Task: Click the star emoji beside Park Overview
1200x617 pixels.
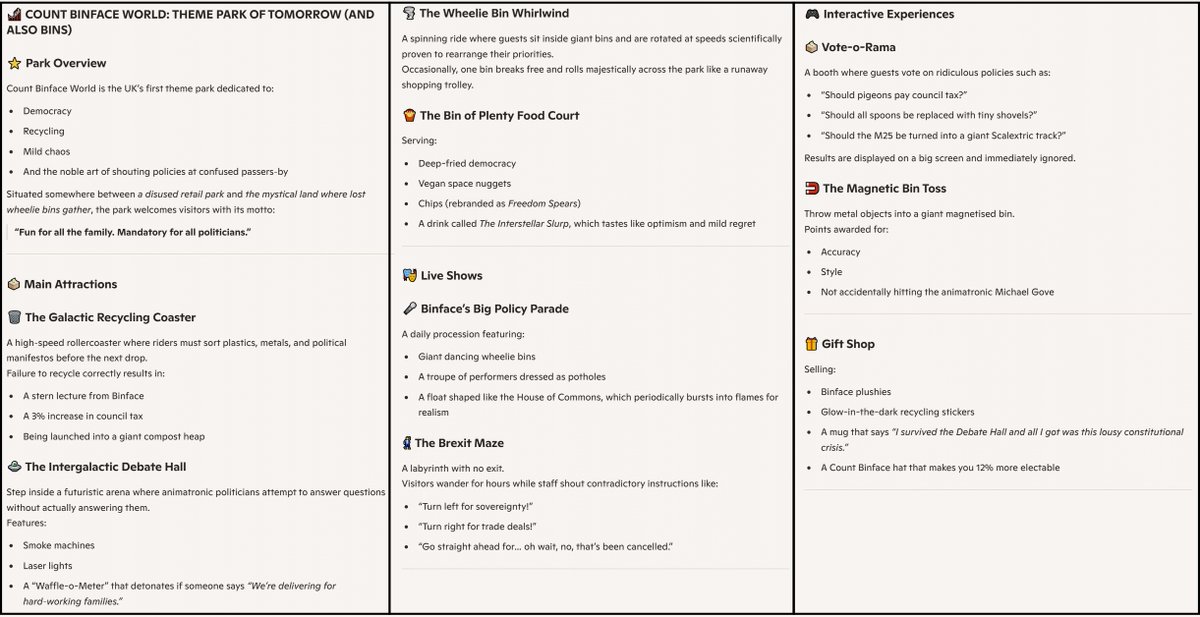Action: point(14,63)
